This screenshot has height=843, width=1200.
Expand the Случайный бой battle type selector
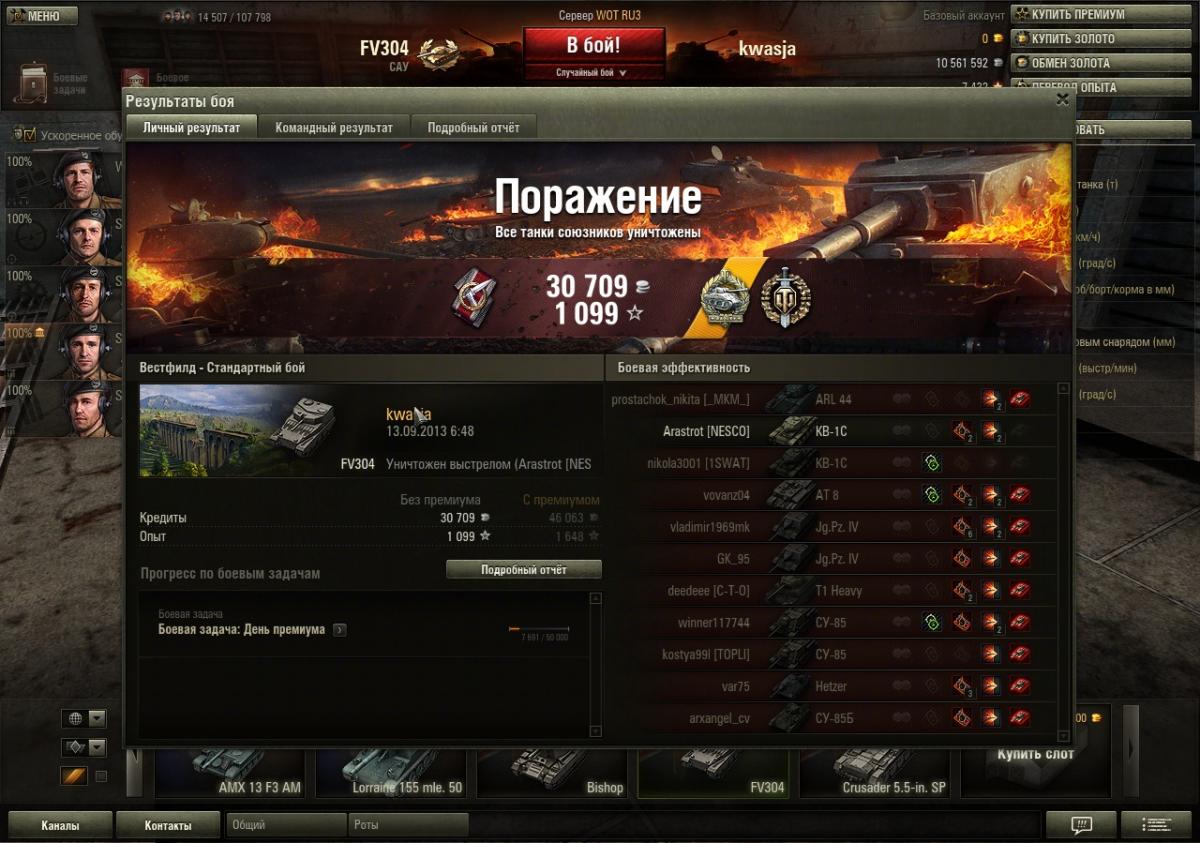pyautogui.click(x=593, y=73)
